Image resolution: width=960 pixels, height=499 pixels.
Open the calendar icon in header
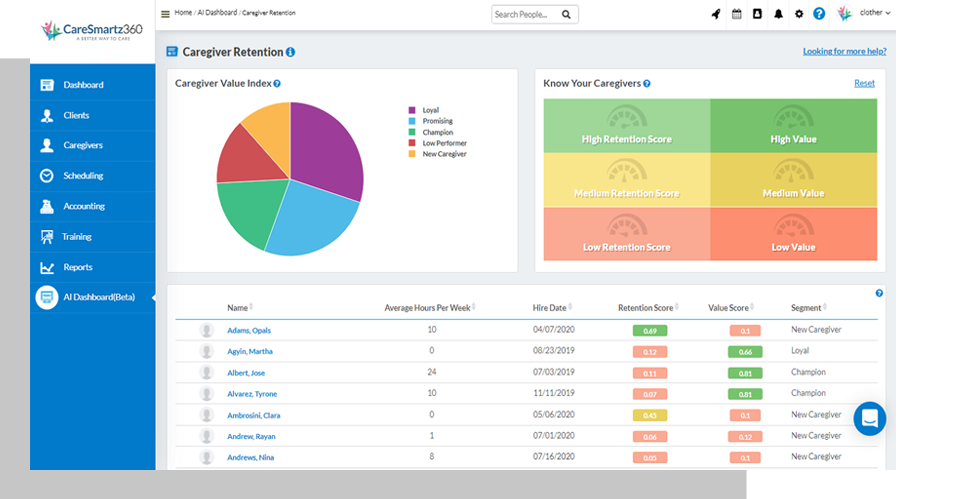(737, 14)
